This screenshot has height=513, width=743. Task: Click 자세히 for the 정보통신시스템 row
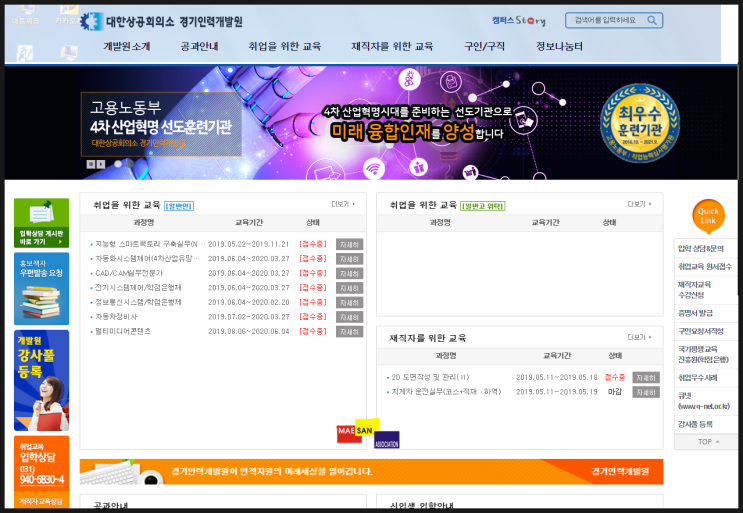tap(350, 303)
